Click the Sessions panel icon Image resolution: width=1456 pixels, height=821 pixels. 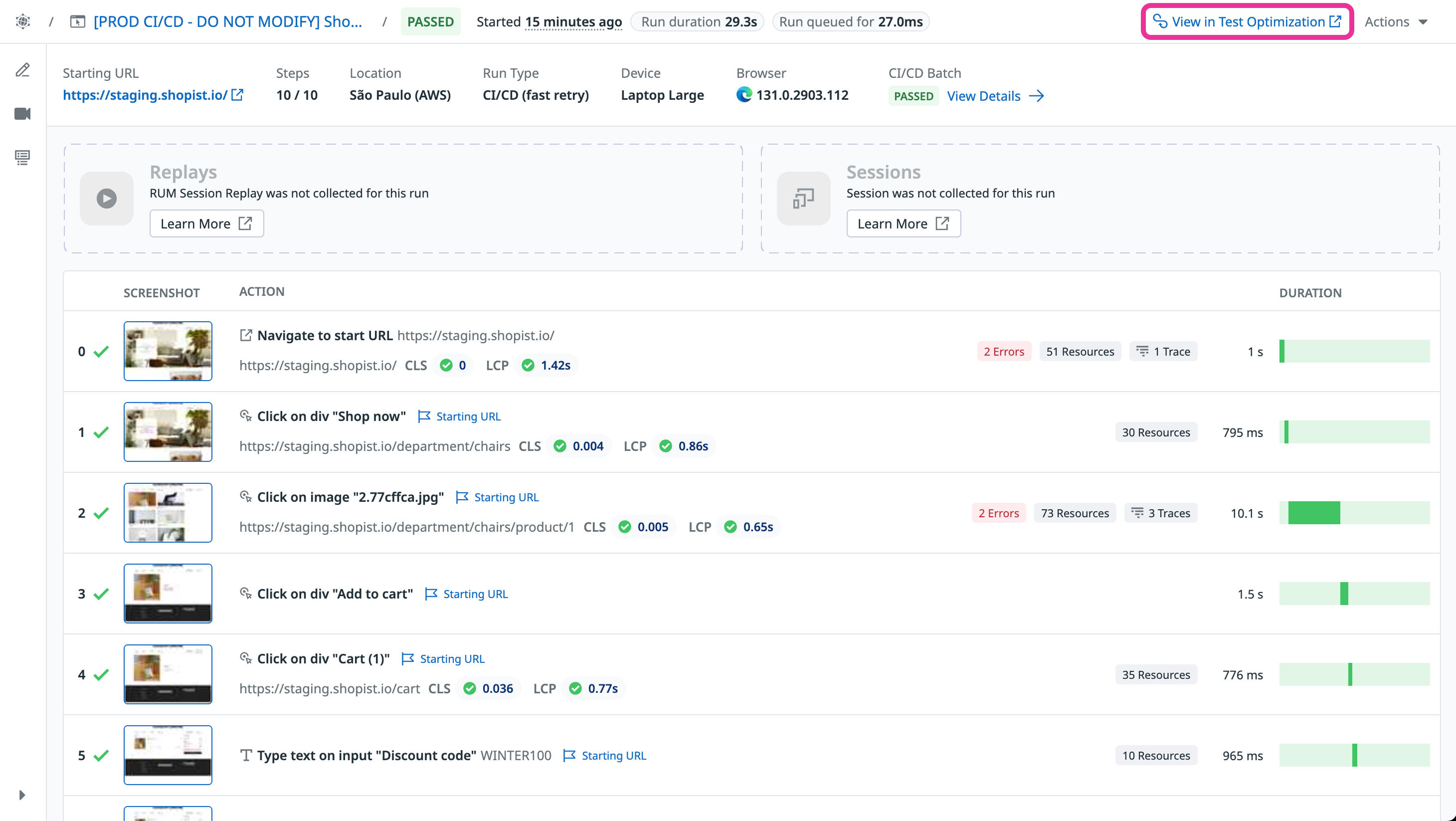[803, 199]
